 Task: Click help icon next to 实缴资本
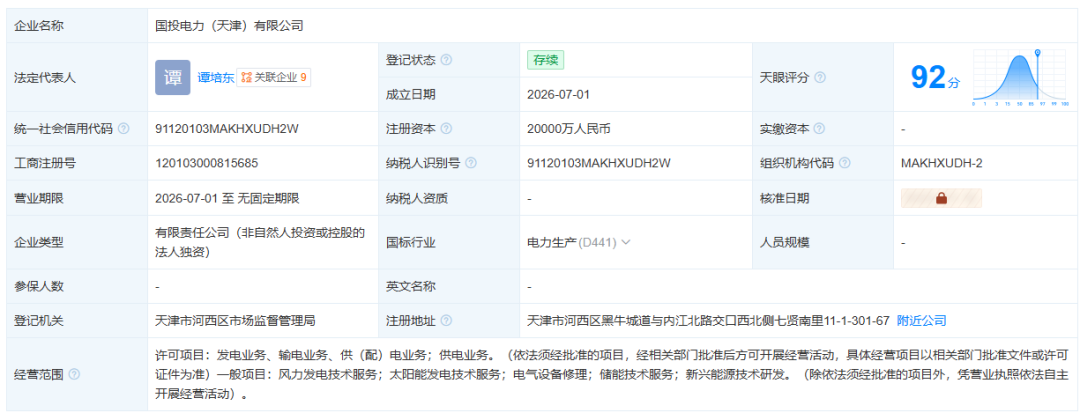point(820,129)
